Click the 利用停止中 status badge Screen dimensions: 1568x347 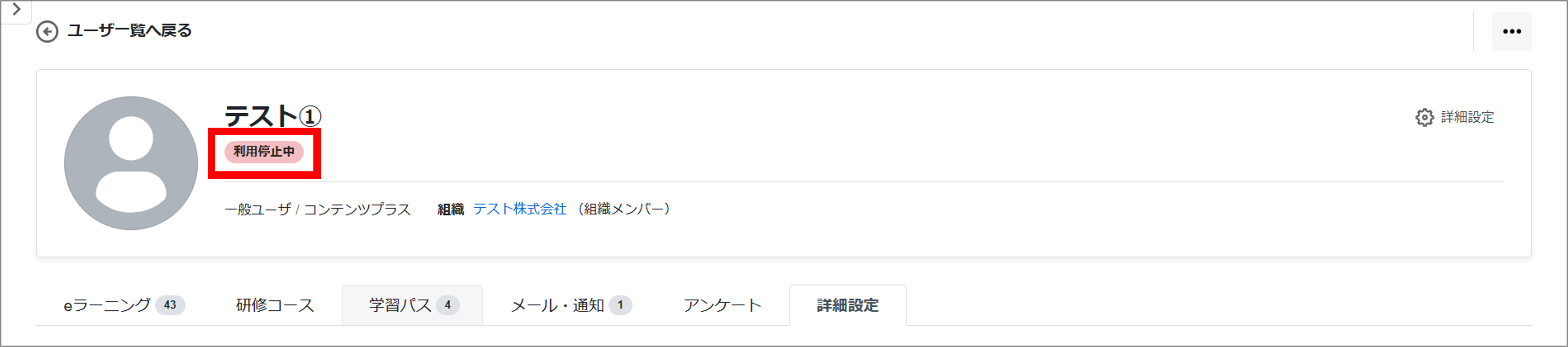coord(264,151)
